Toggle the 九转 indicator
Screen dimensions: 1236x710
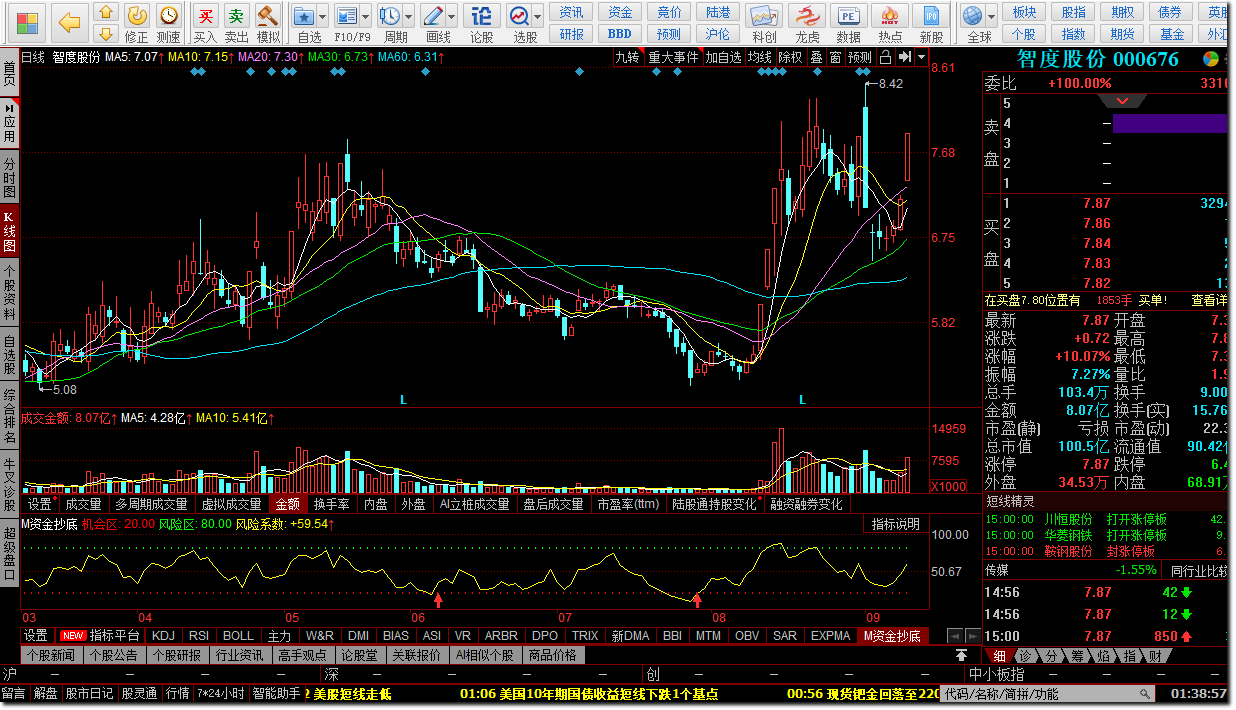(x=627, y=57)
